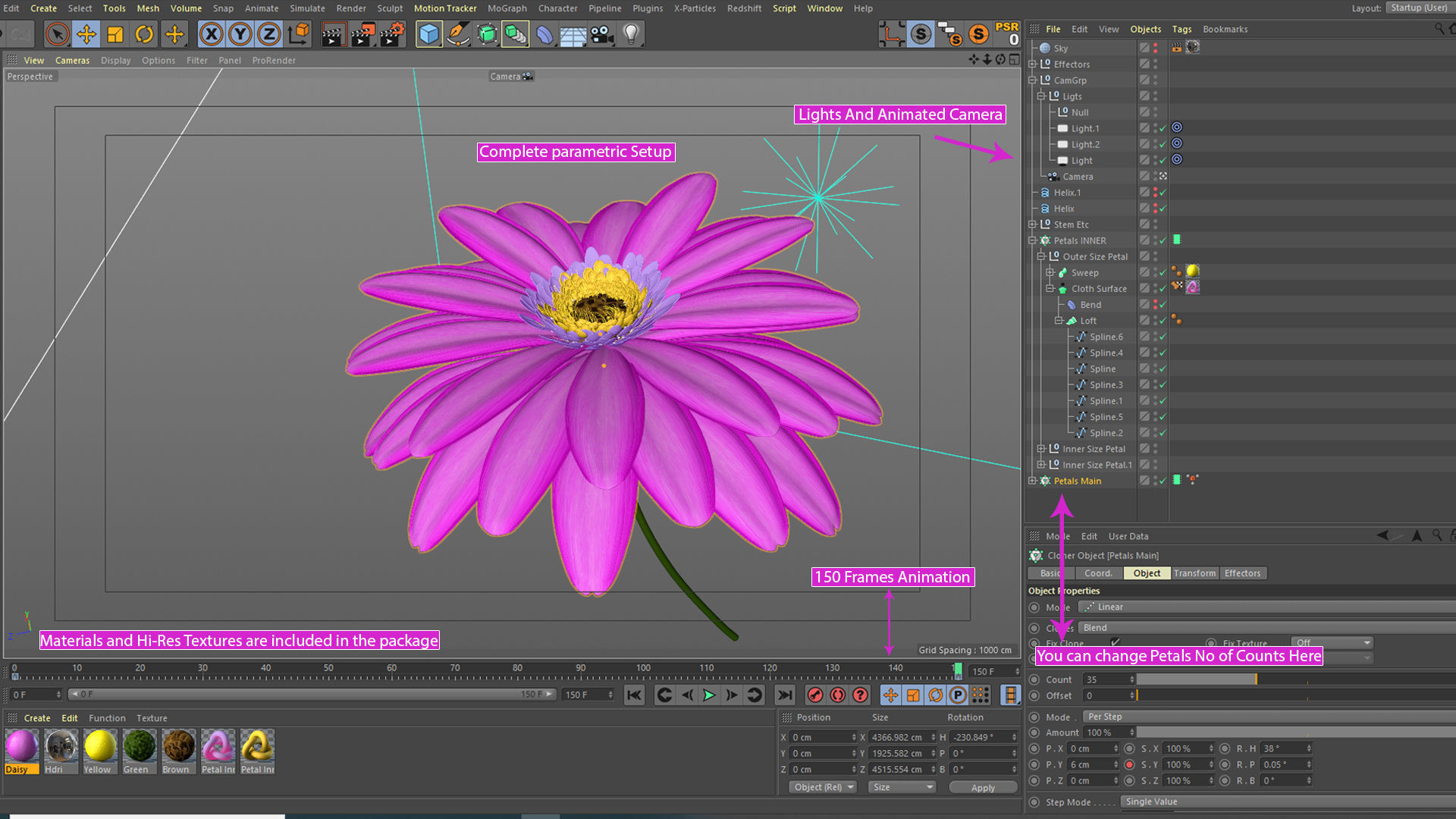
Task: Toggle the S.Y red keyframe dot
Action: click(x=1130, y=764)
